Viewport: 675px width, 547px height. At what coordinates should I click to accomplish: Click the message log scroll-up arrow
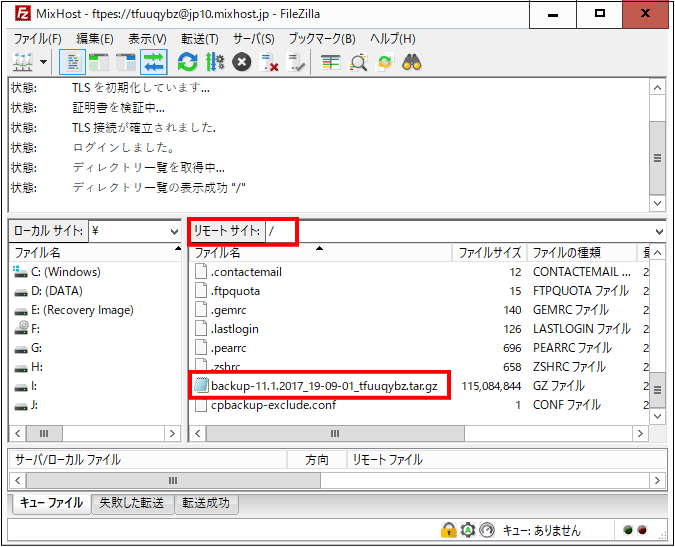[657, 88]
